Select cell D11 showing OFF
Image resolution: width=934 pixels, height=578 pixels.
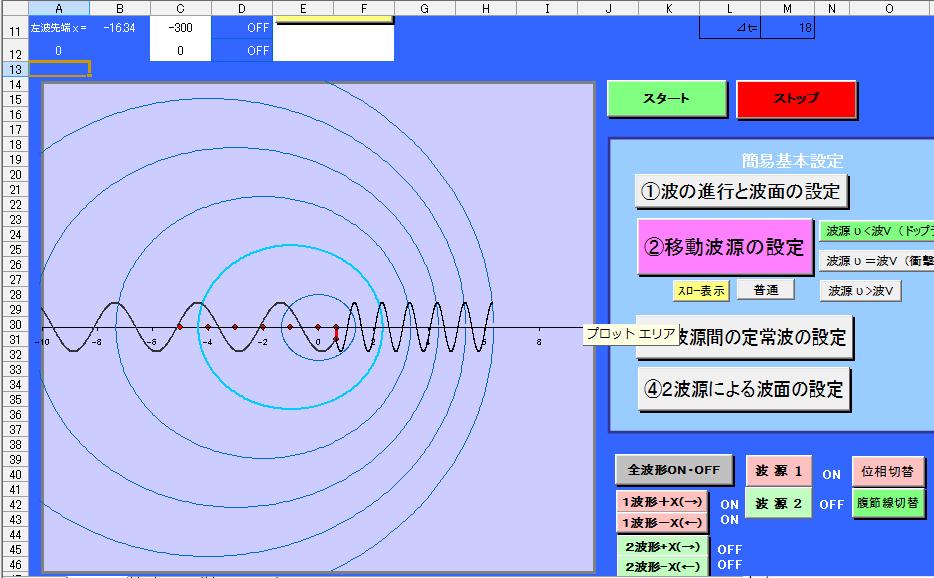click(x=242, y=27)
